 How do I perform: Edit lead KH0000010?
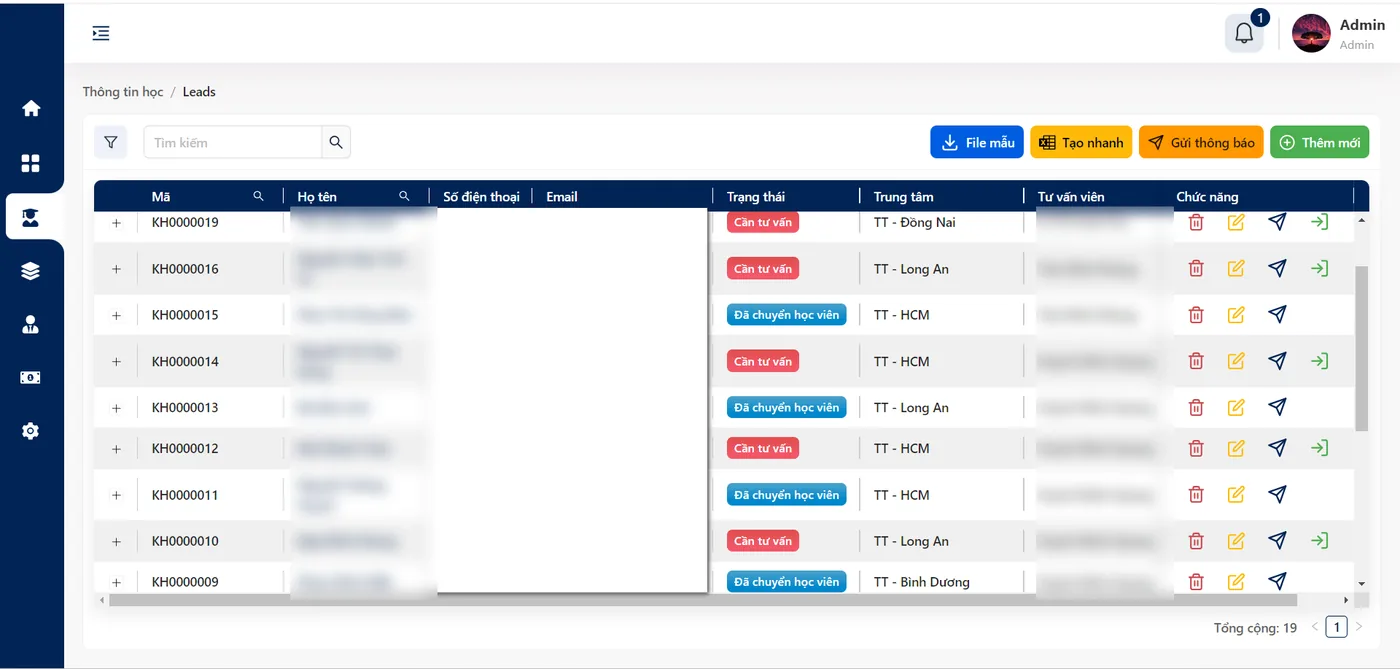coord(1236,540)
